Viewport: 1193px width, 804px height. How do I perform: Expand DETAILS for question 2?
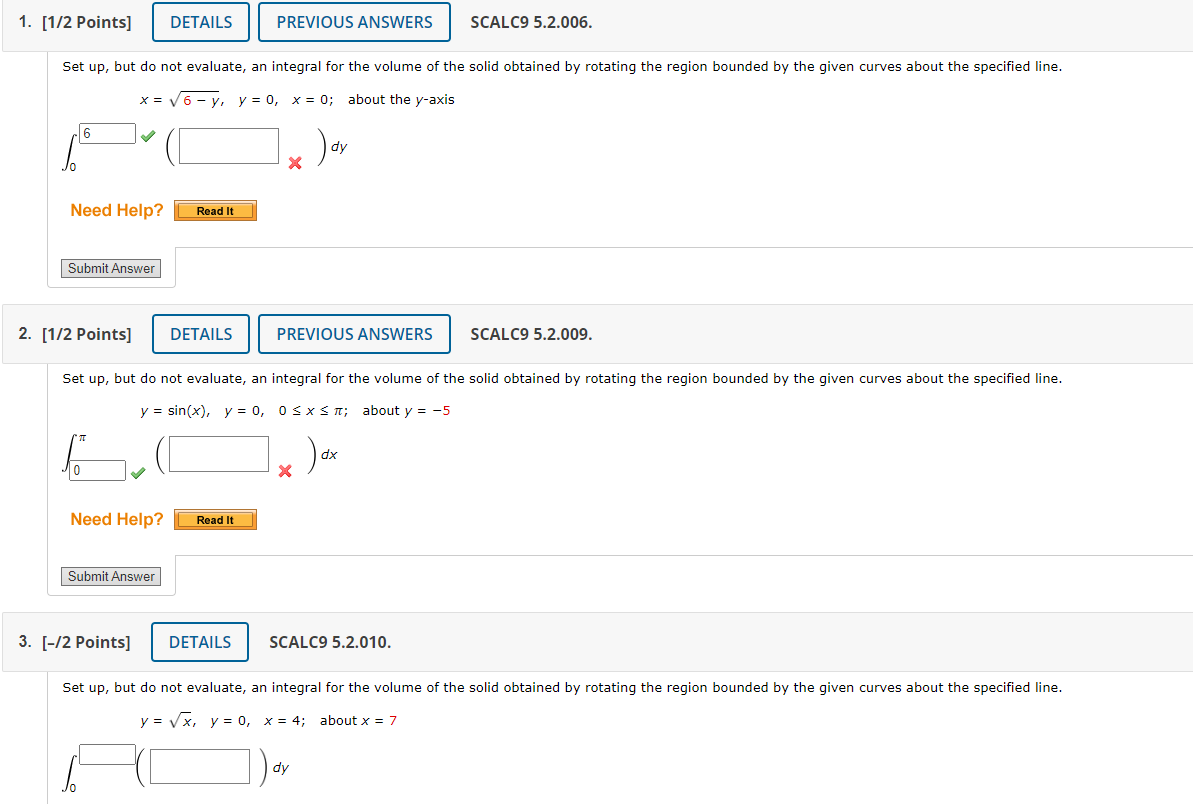[201, 334]
